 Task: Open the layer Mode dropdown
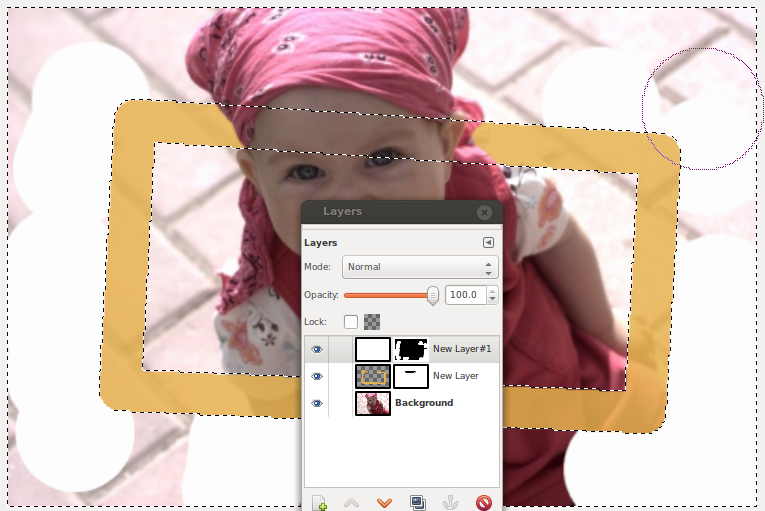[420, 267]
